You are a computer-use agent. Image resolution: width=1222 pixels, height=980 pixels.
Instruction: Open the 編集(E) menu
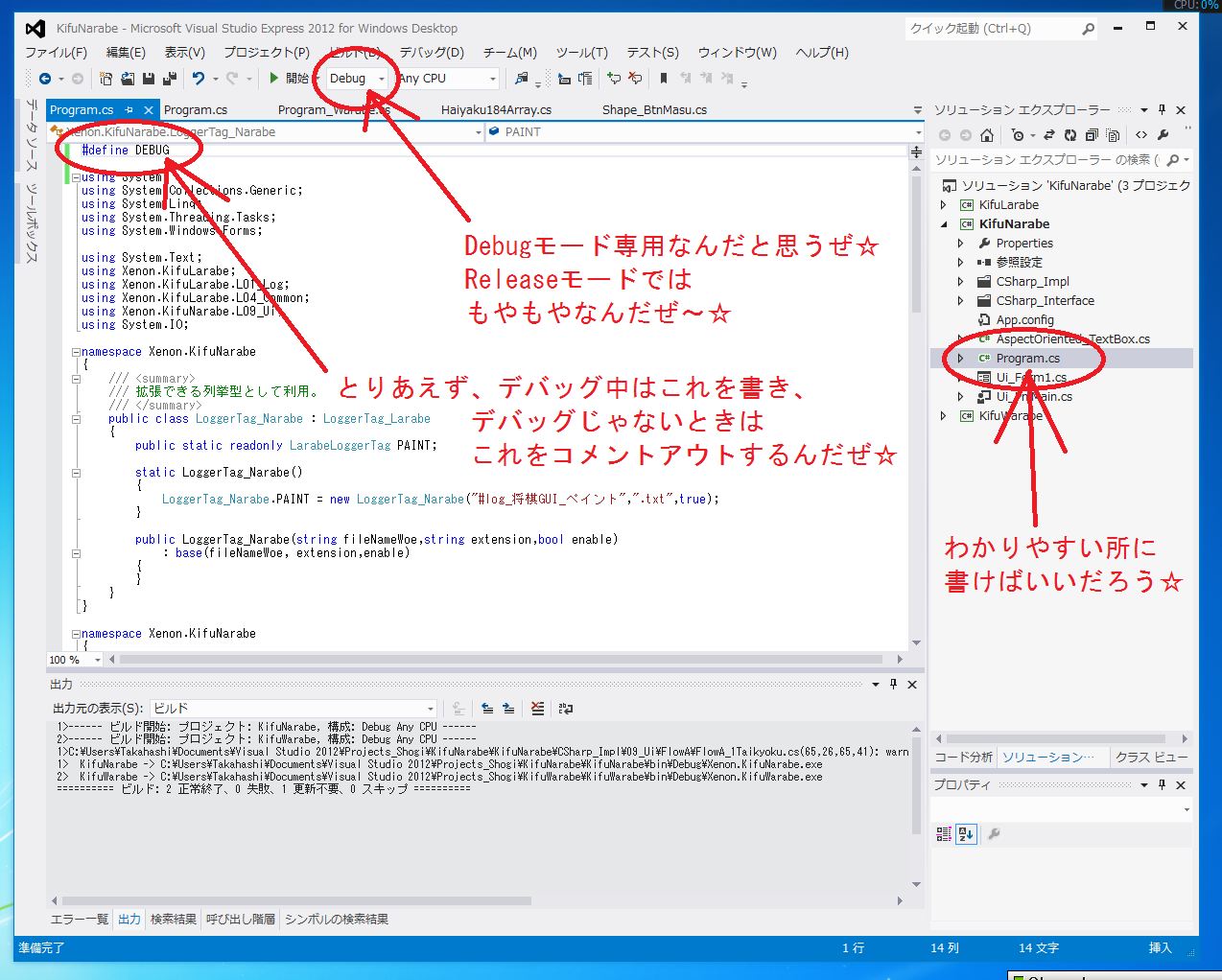click(126, 53)
